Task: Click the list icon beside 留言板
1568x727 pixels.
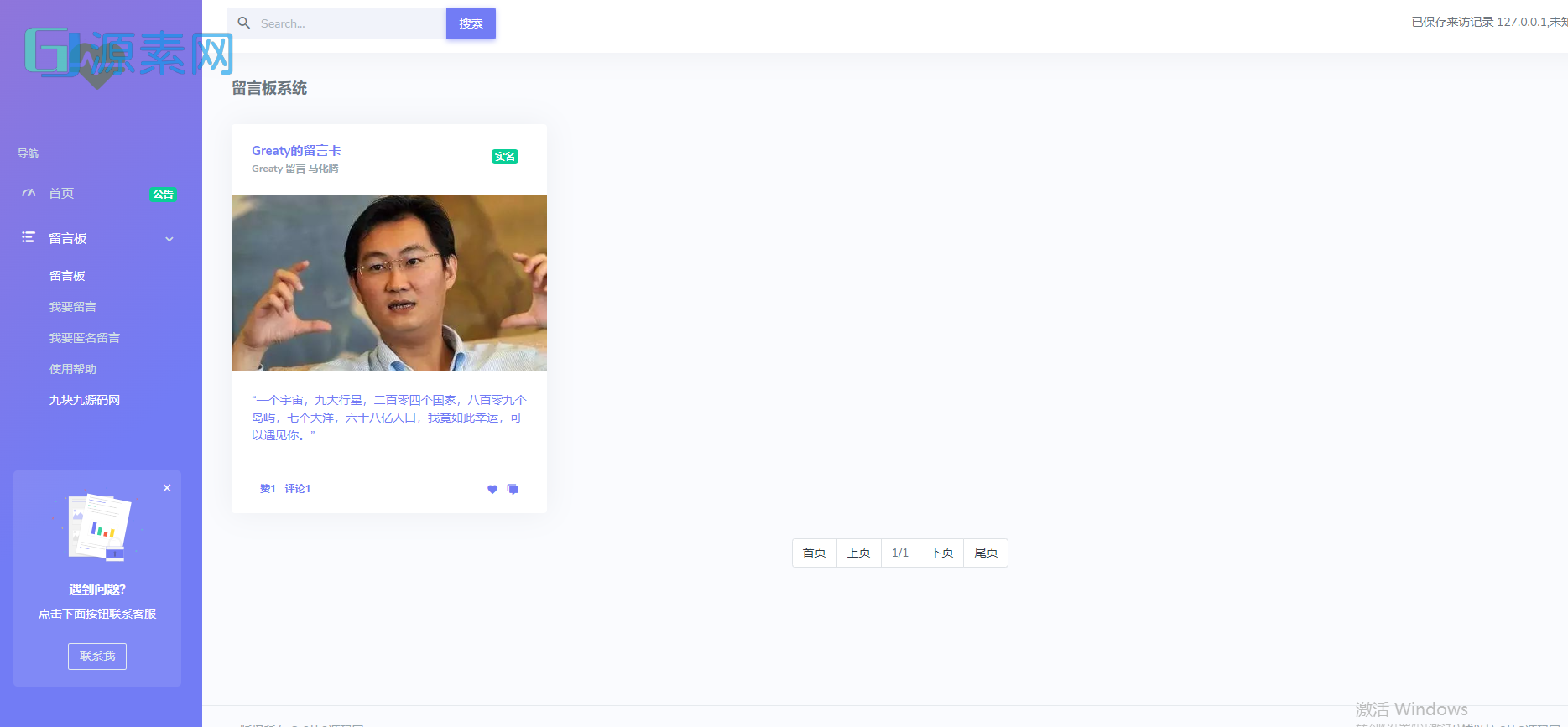Action: pyautogui.click(x=29, y=238)
